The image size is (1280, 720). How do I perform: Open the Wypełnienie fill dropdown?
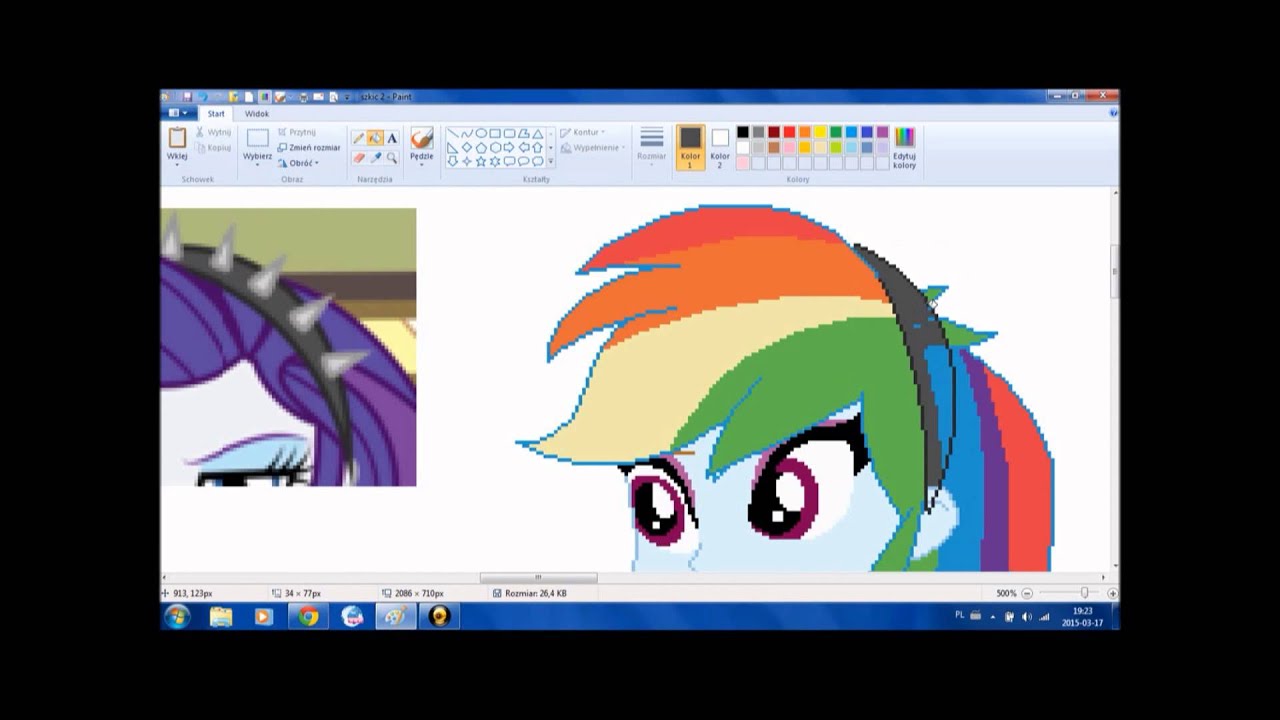[593, 148]
